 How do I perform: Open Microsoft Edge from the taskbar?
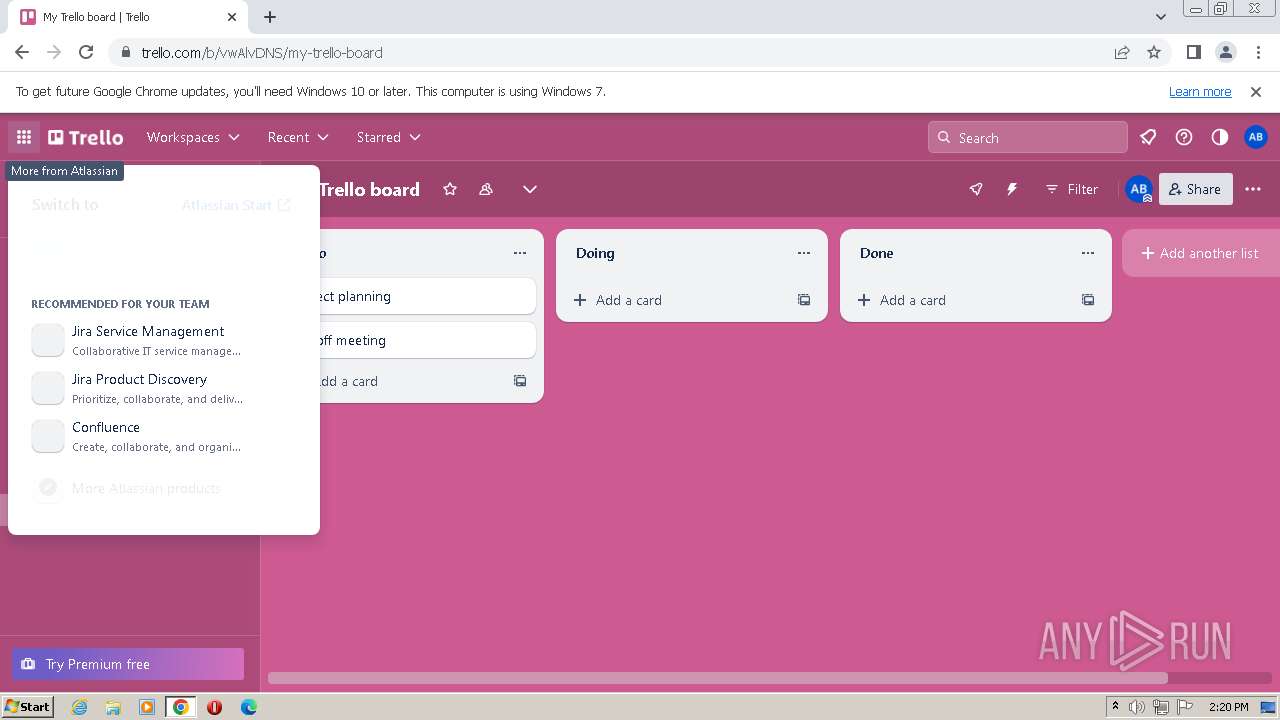coord(249,707)
